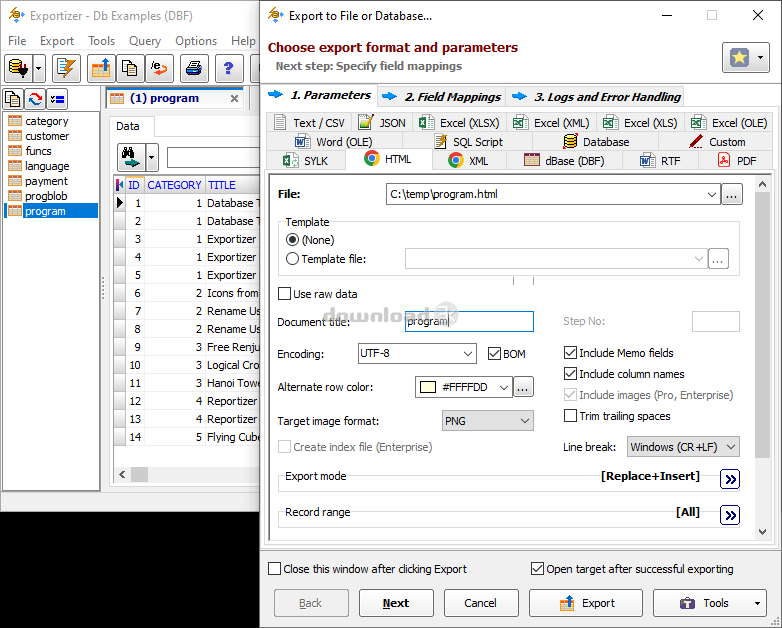The height and width of the screenshot is (628, 782).
Task: Select the Custom export format
Action: 717,142
